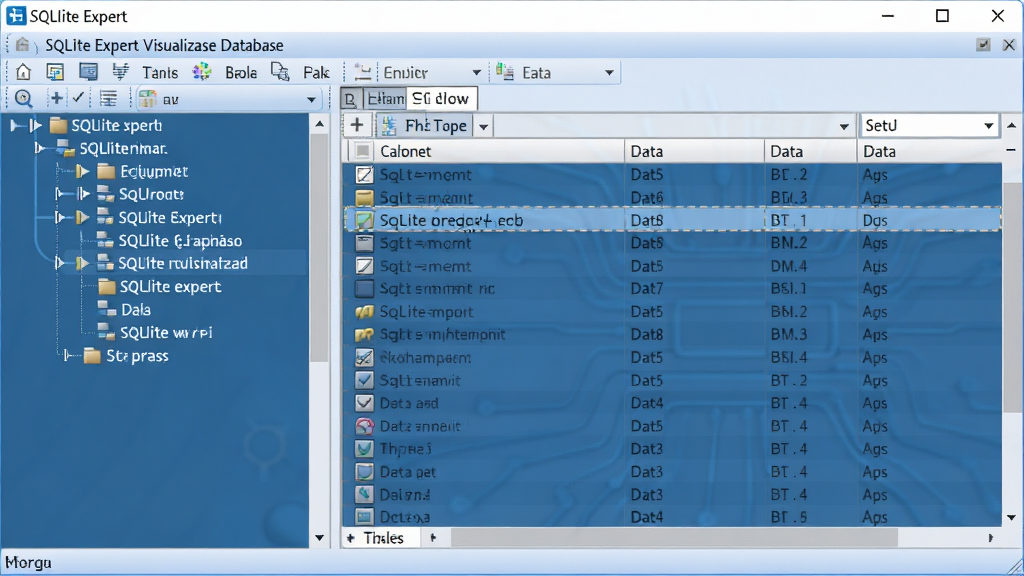Switch to the first B tab
This screenshot has width=1024, height=576.
(351, 99)
